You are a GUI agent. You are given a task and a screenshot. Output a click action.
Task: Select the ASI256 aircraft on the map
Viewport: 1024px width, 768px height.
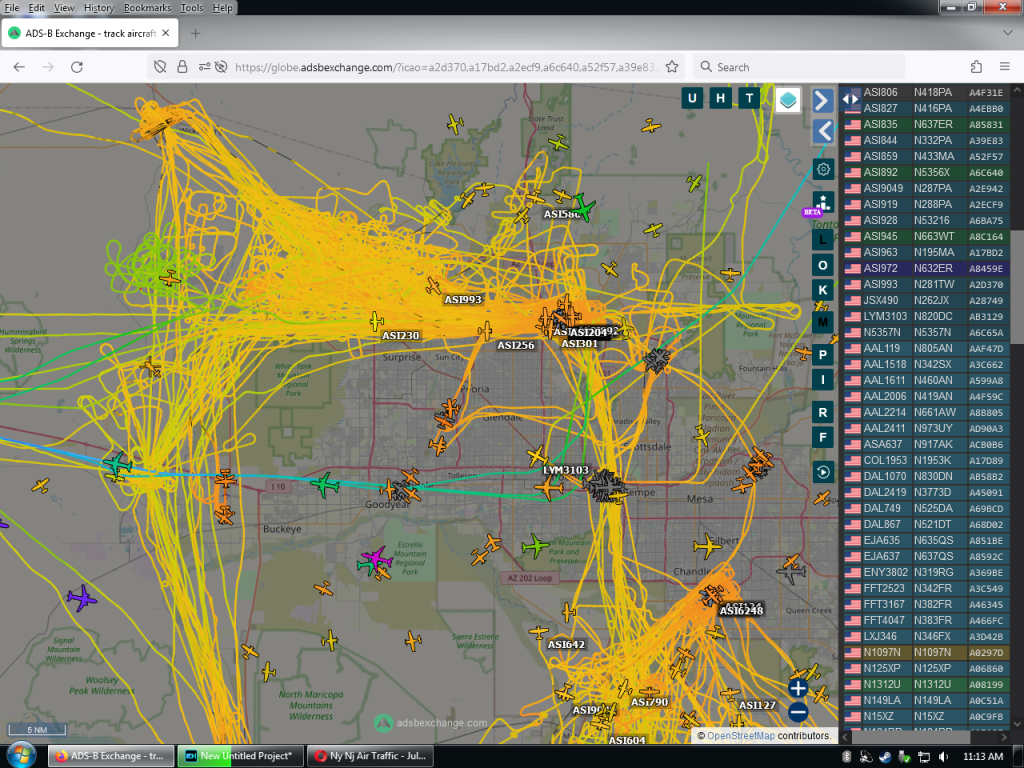[485, 331]
